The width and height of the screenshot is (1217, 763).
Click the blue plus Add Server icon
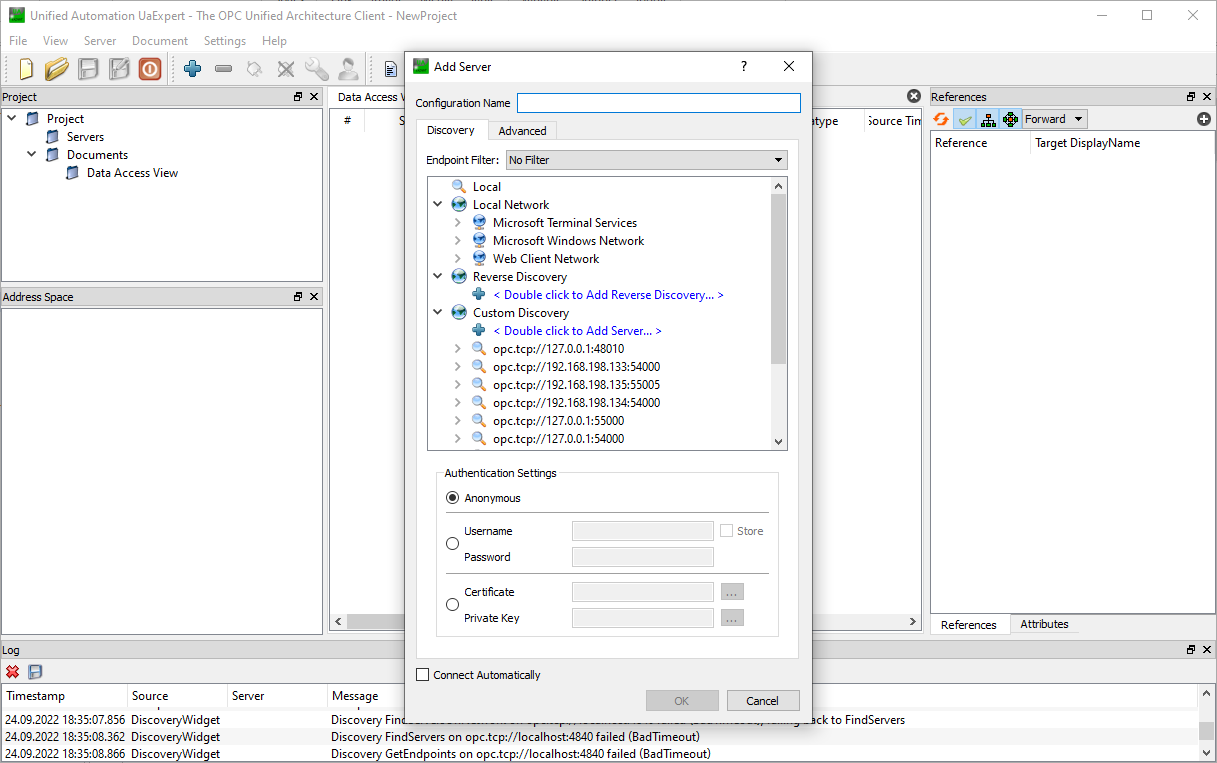[x=193, y=69]
